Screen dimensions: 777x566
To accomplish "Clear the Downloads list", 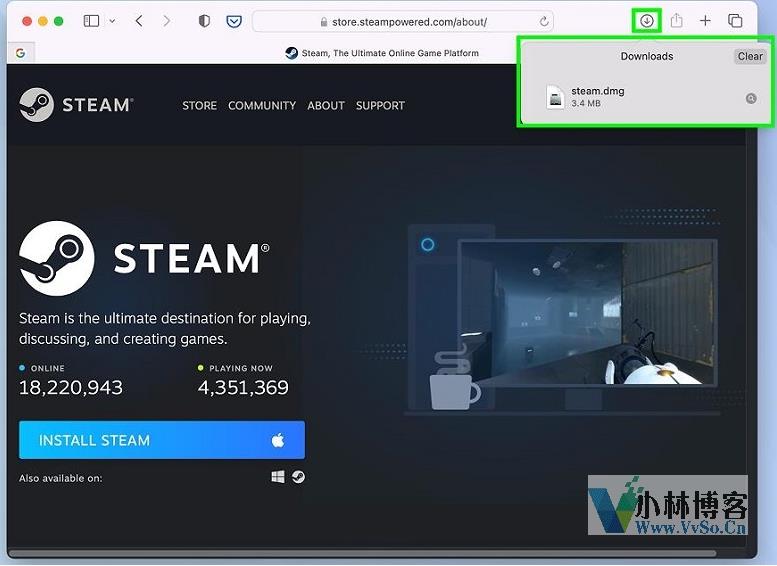I will tap(750, 57).
